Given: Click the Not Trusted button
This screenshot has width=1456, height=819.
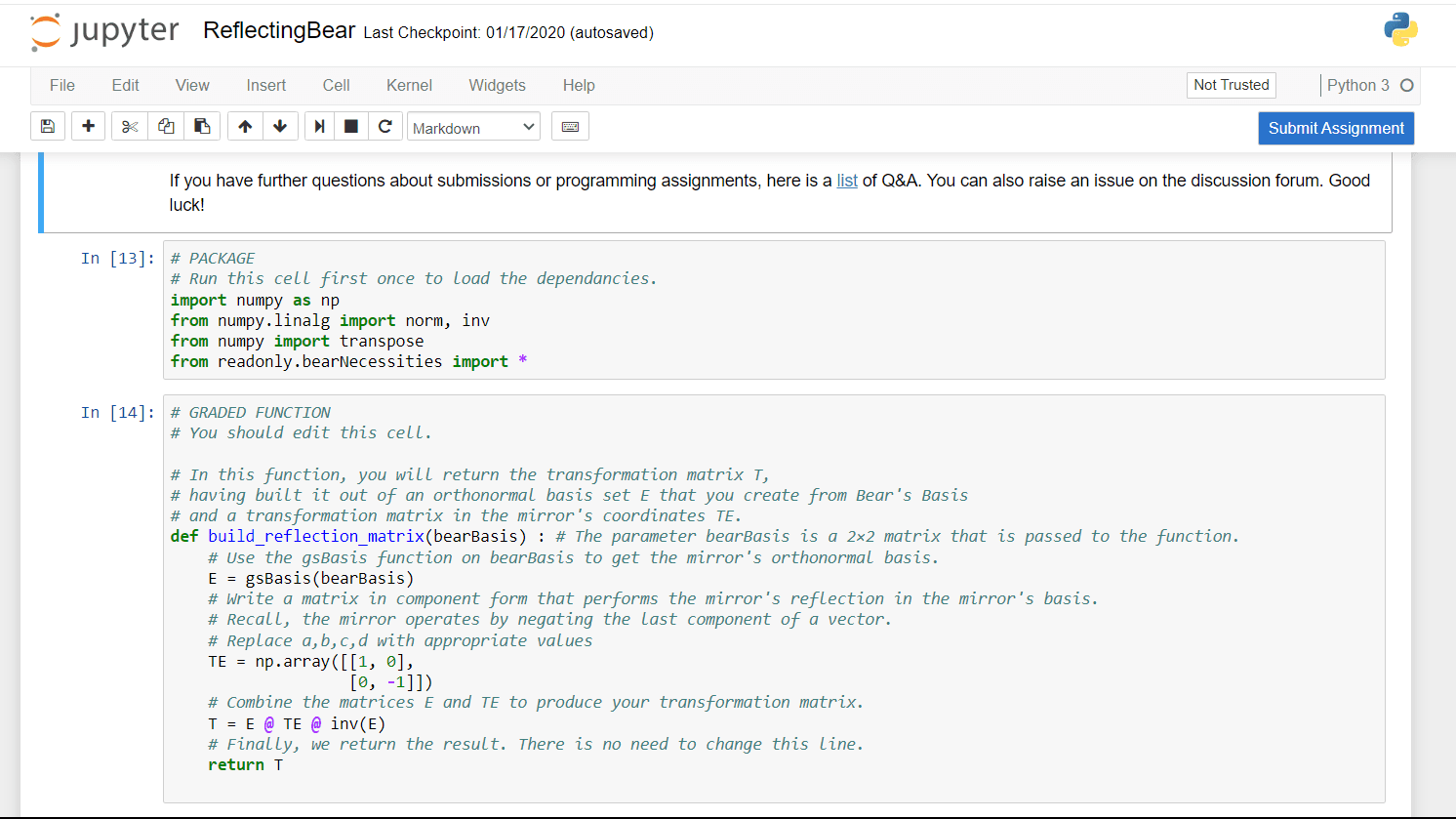Looking at the screenshot, I should (x=1232, y=85).
